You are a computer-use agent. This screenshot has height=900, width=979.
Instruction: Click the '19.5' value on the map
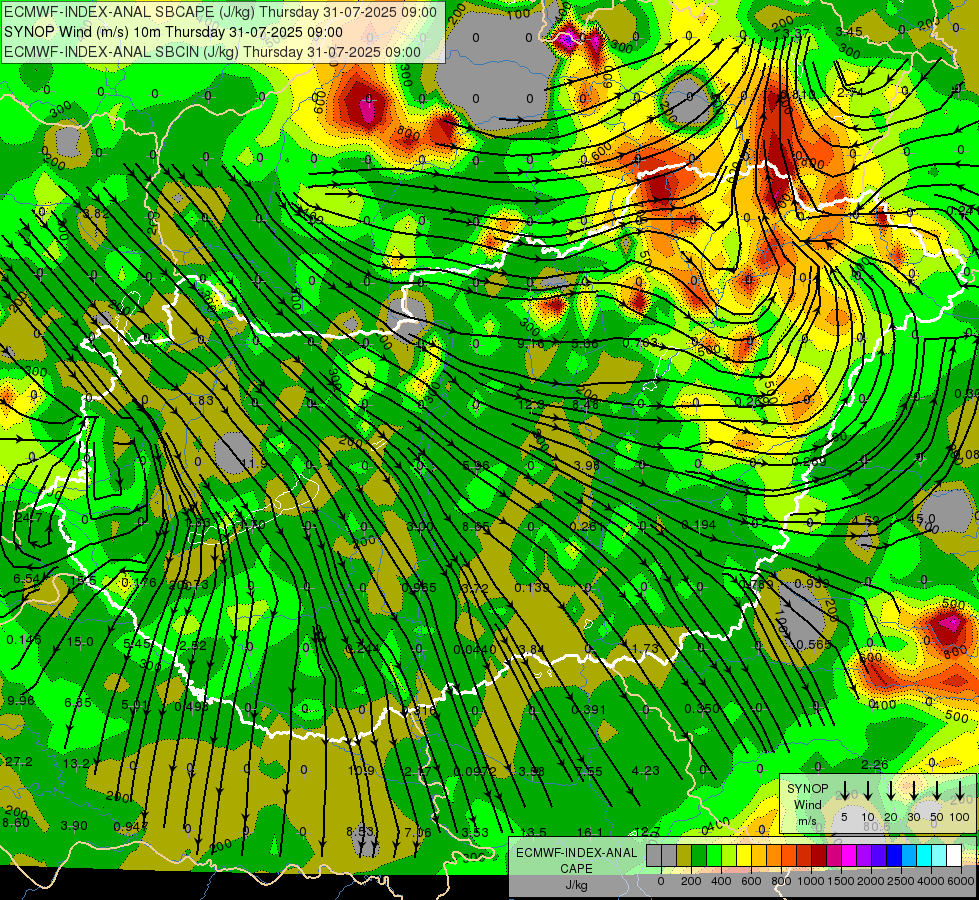click(83, 581)
